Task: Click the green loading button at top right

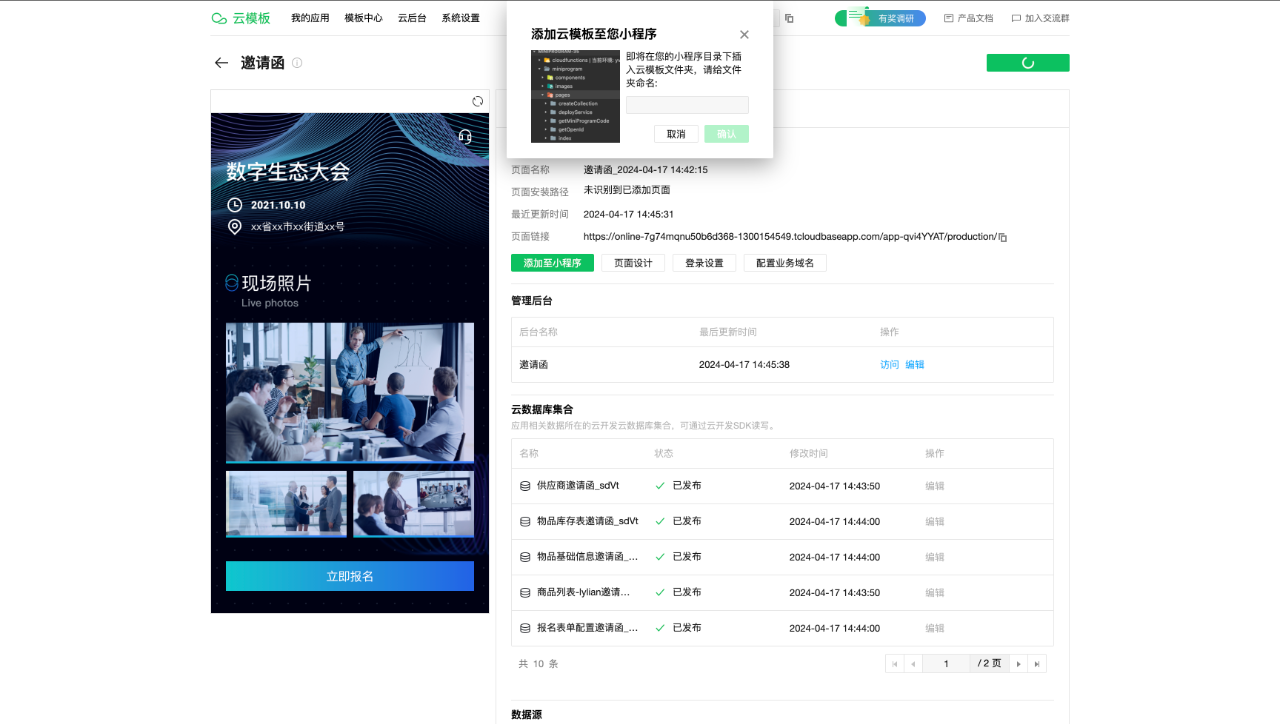Action: pyautogui.click(x=1028, y=63)
